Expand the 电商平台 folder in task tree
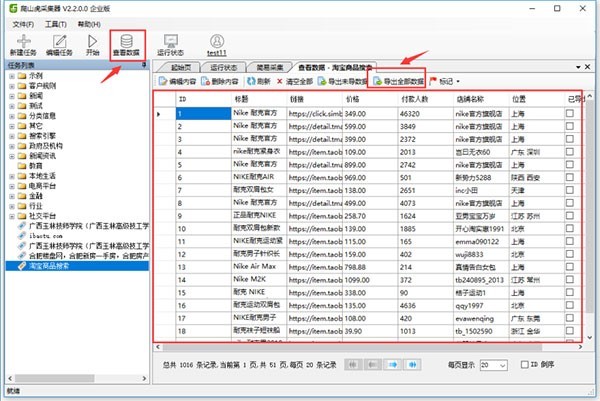Image resolution: width=600 pixels, height=401 pixels. click(x=12, y=186)
